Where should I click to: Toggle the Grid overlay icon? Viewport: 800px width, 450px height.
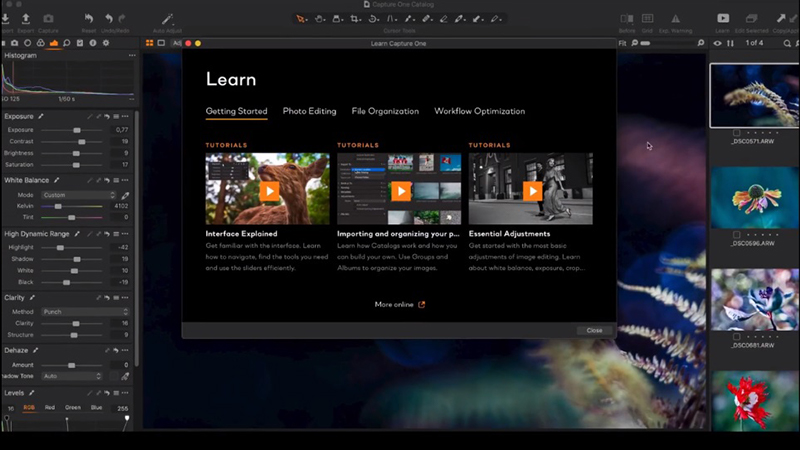point(647,18)
